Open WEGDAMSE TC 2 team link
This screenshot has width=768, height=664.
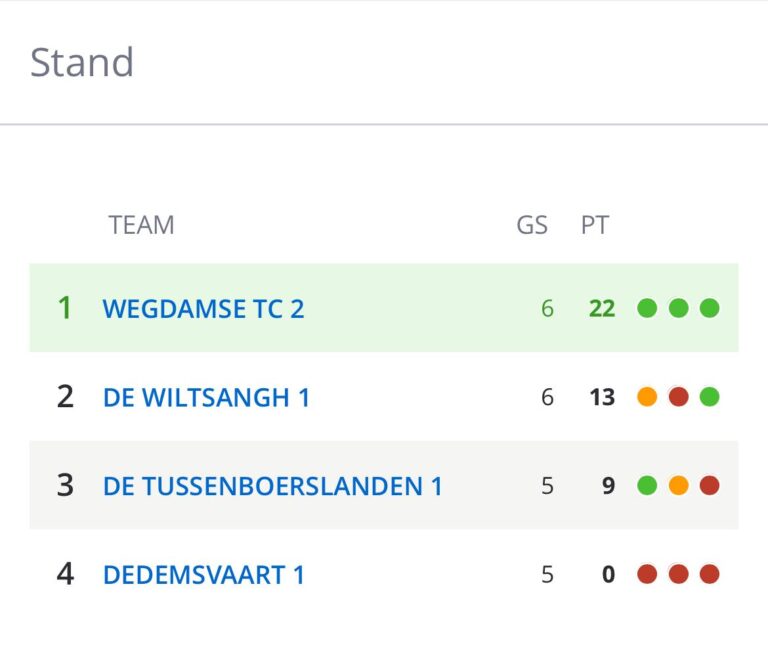tap(203, 308)
